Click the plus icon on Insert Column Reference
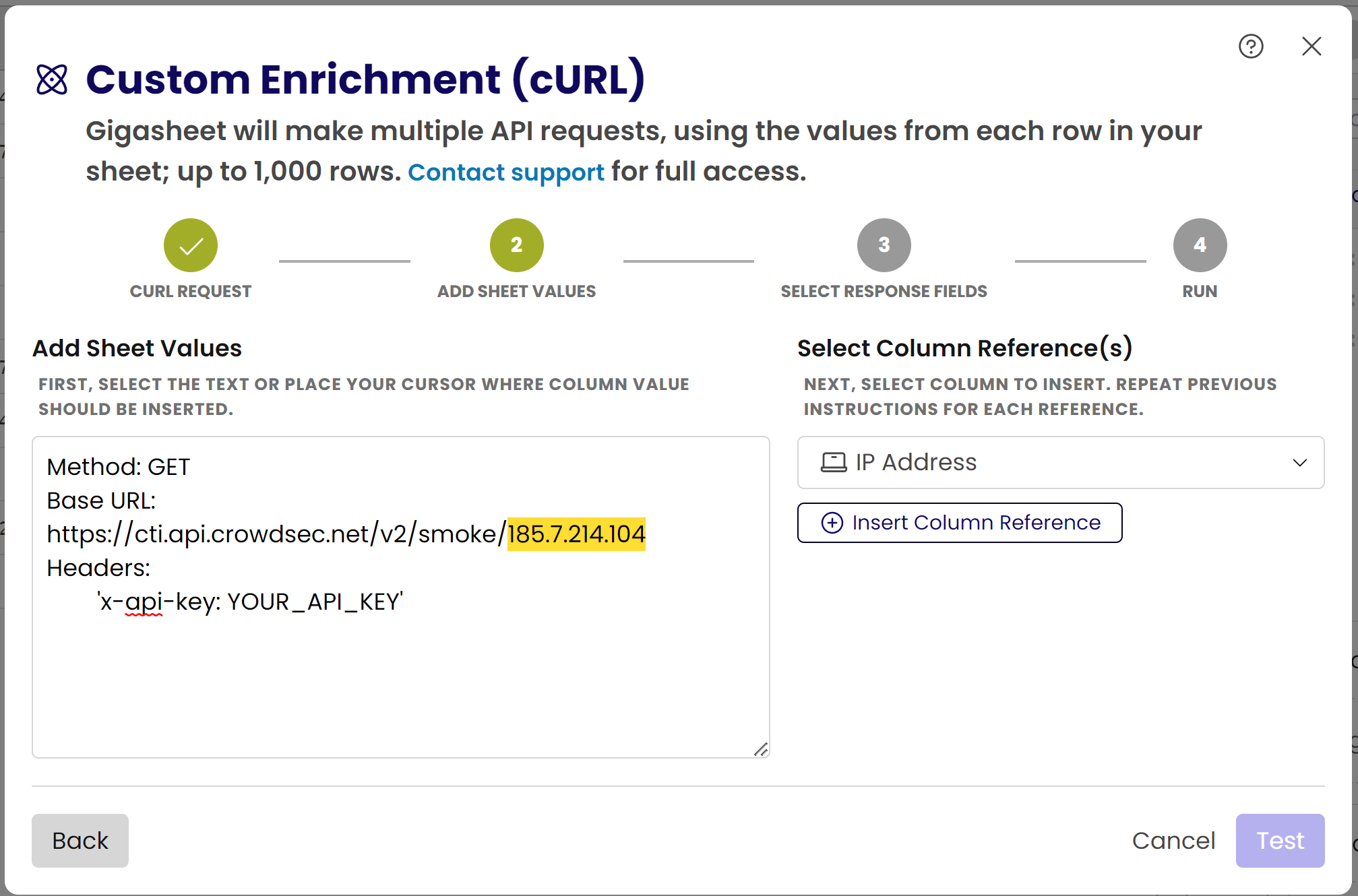Screen dimensions: 1358x896 [832, 522]
